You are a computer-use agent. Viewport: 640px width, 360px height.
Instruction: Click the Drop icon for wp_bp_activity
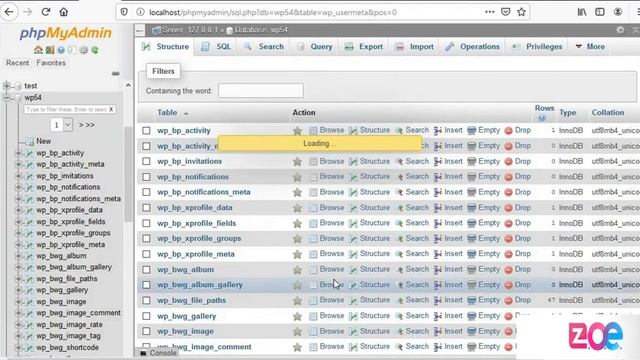point(509,131)
